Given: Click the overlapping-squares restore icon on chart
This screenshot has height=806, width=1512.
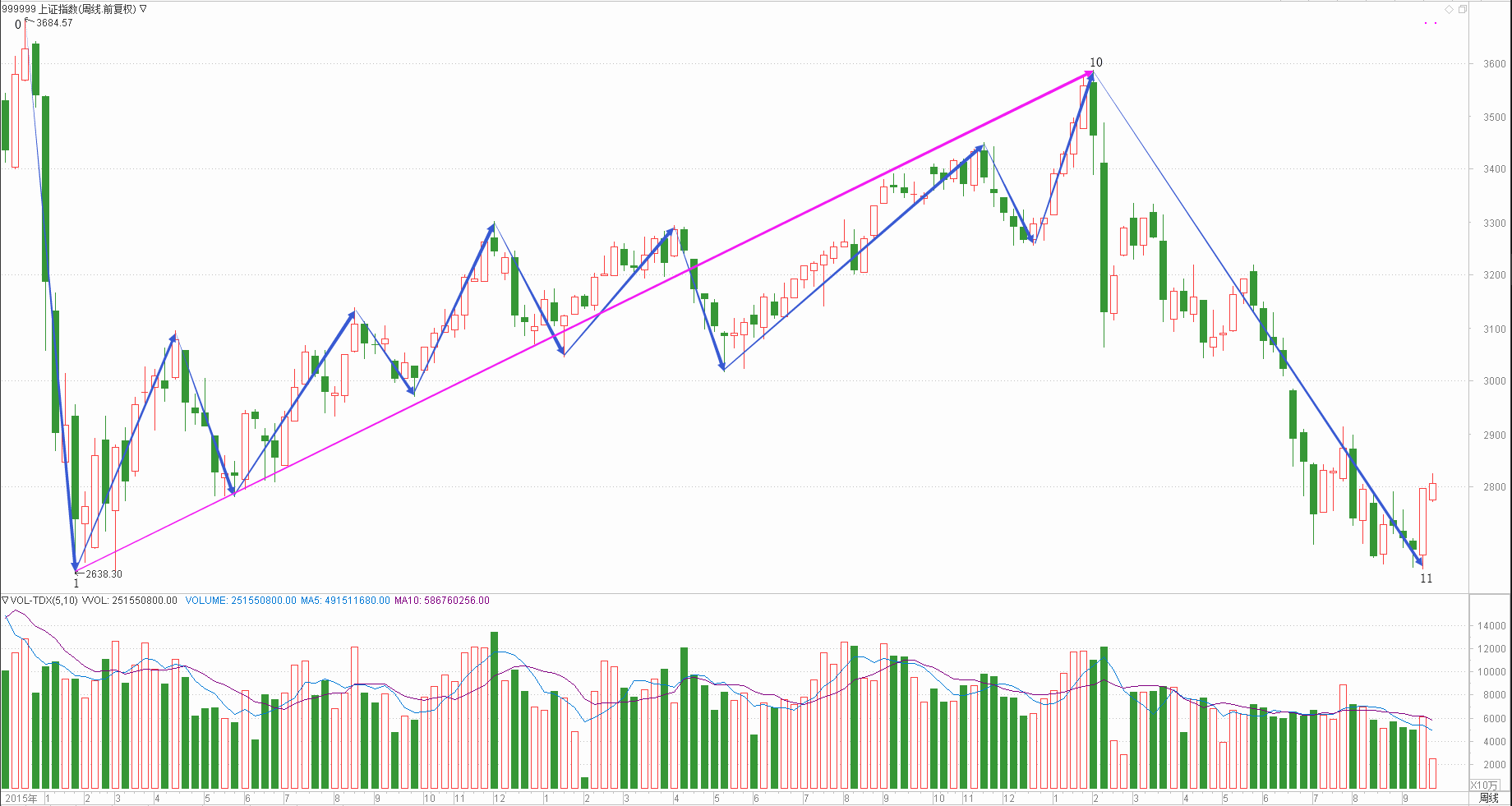Looking at the screenshot, I should [1463, 9].
